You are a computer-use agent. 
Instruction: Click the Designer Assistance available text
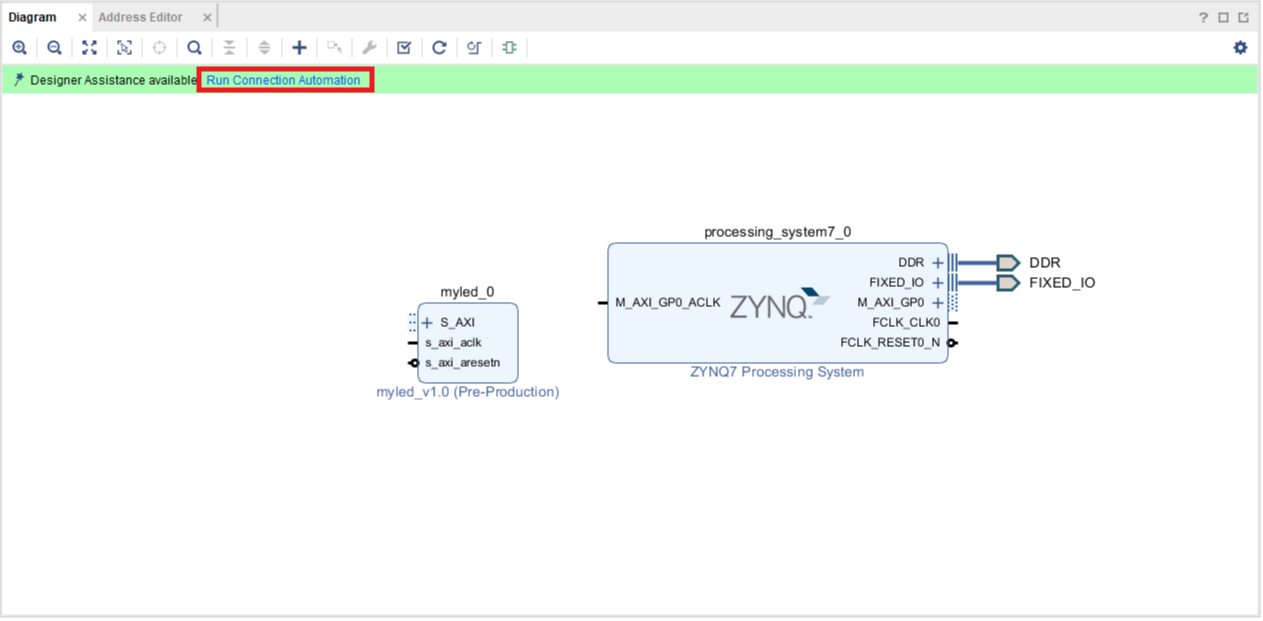(x=113, y=80)
